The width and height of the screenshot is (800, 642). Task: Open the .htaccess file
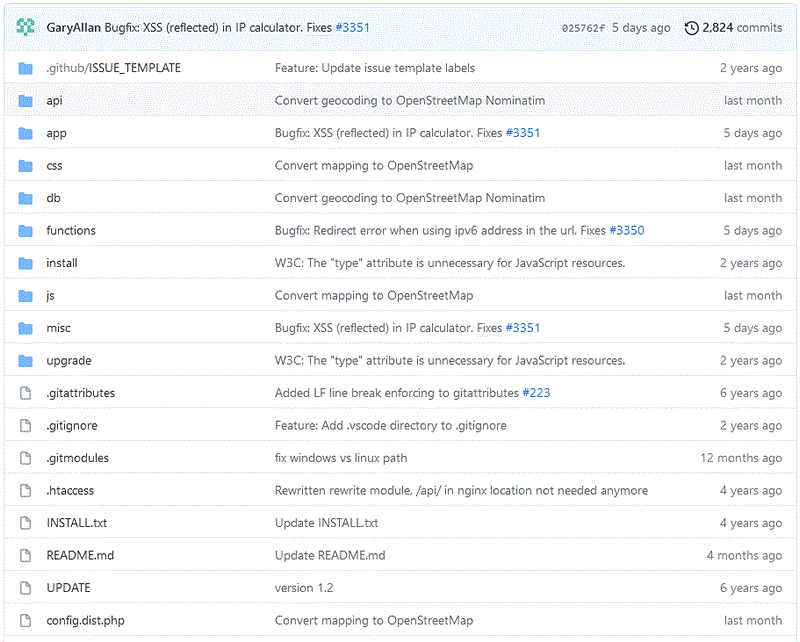70,491
